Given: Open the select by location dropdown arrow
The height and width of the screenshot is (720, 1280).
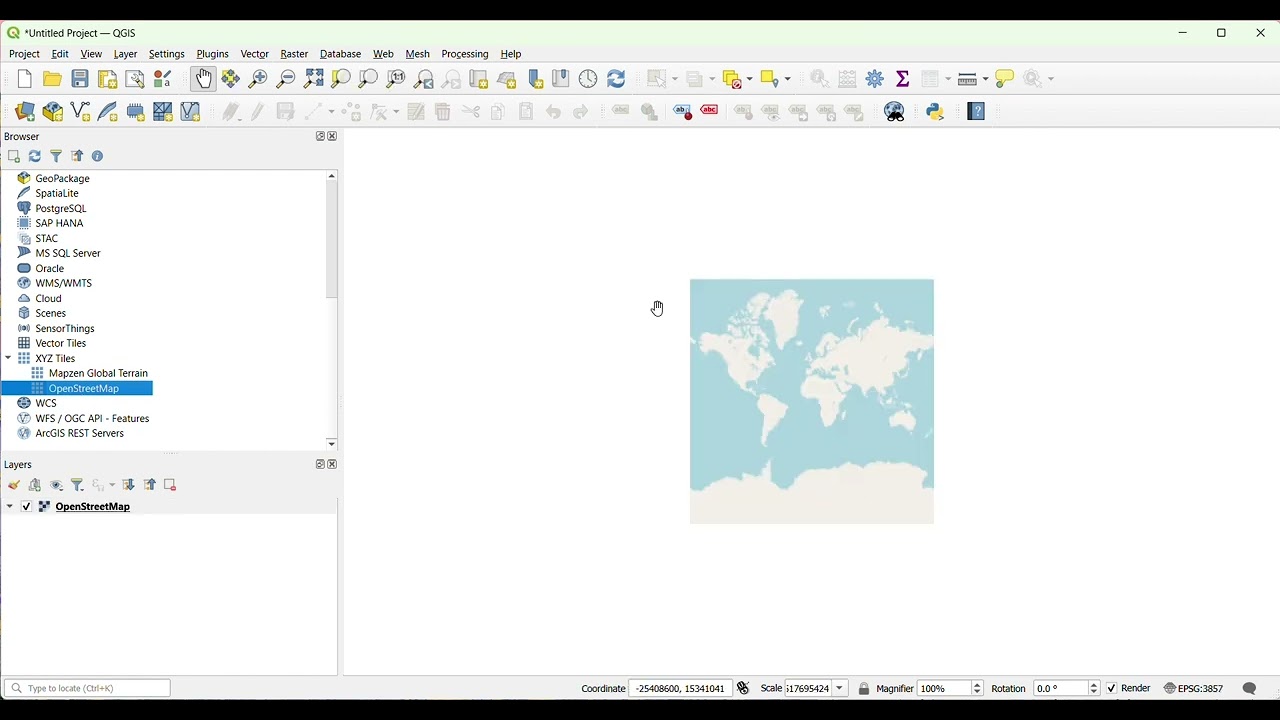Looking at the screenshot, I should pyautogui.click(x=788, y=79).
